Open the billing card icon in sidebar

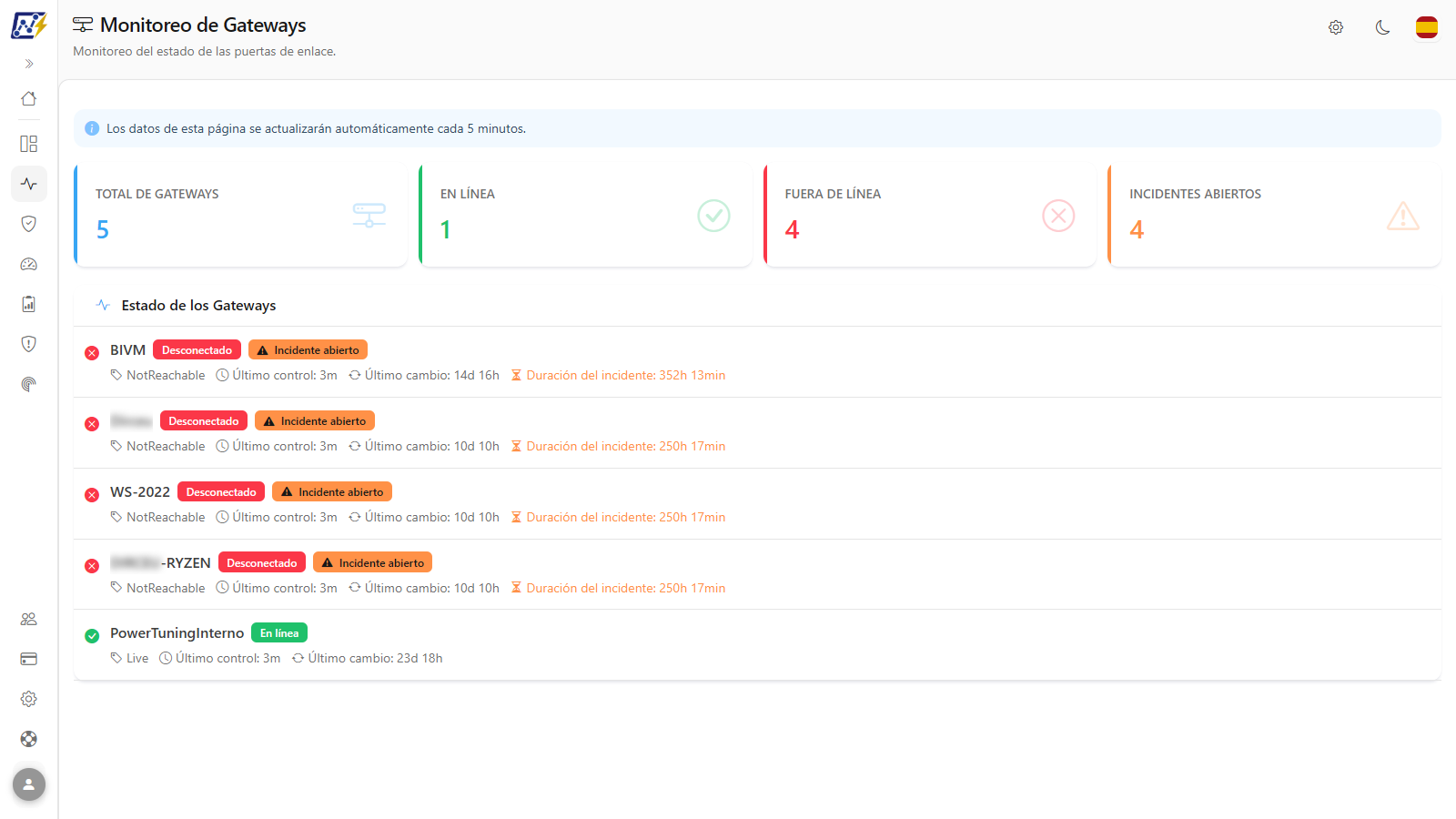(x=29, y=659)
